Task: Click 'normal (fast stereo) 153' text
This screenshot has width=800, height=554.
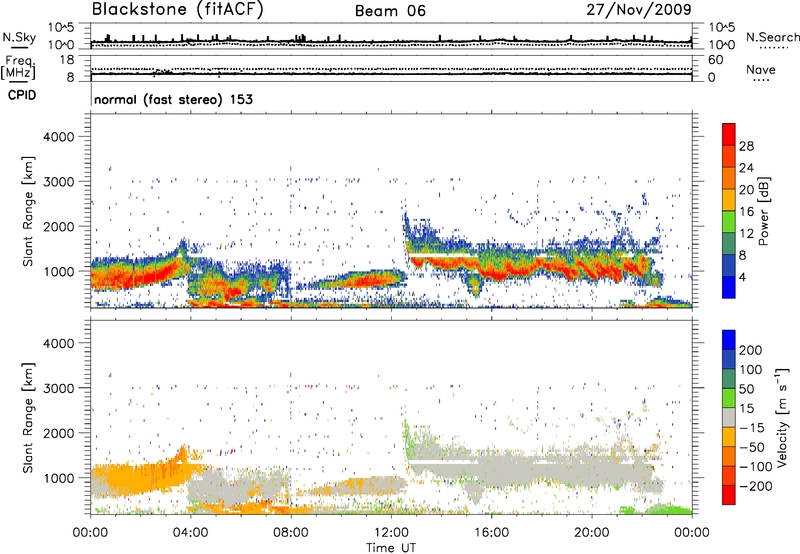Action: point(173,99)
